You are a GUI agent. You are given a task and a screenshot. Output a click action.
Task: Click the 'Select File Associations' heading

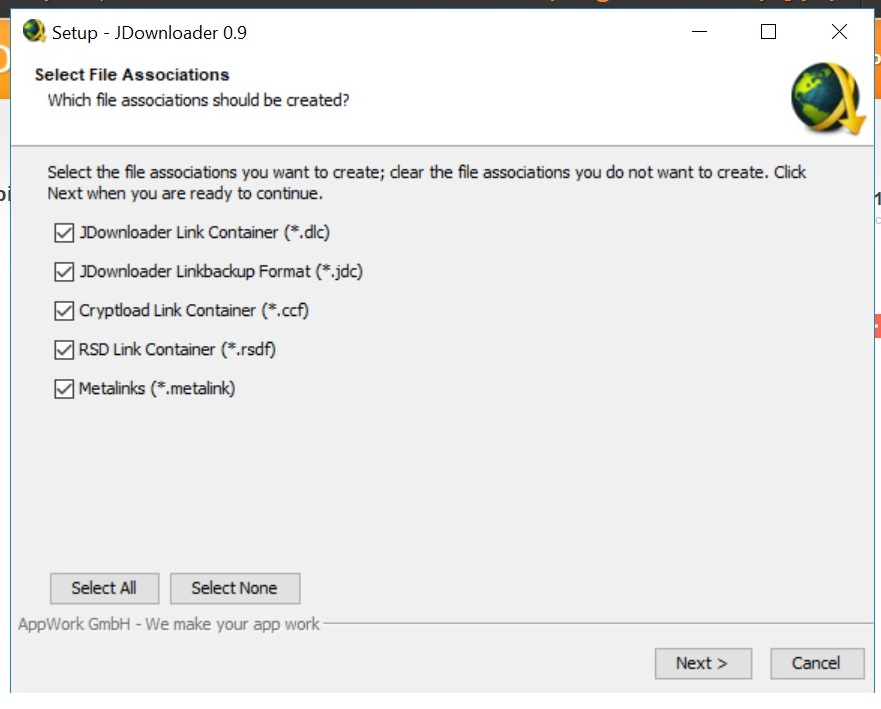(132, 75)
